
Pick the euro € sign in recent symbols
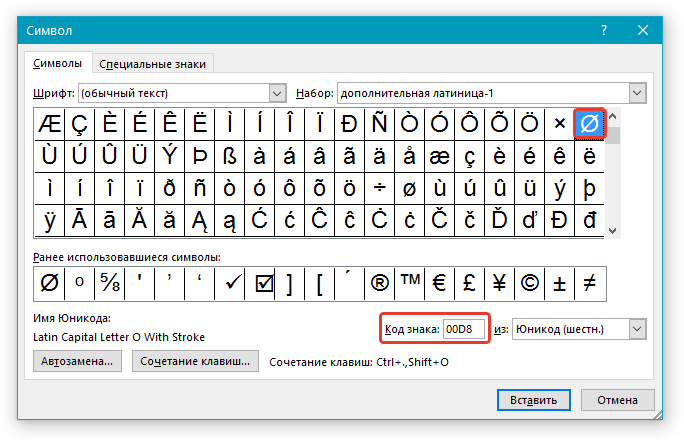(439, 284)
